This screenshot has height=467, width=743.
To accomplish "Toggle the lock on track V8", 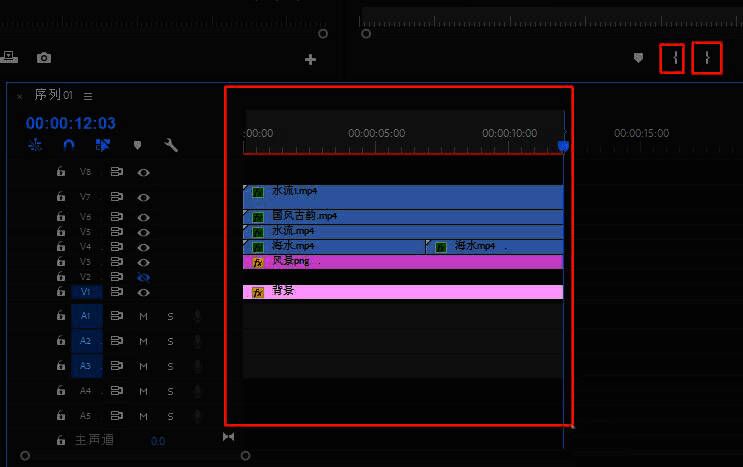I will (61, 171).
